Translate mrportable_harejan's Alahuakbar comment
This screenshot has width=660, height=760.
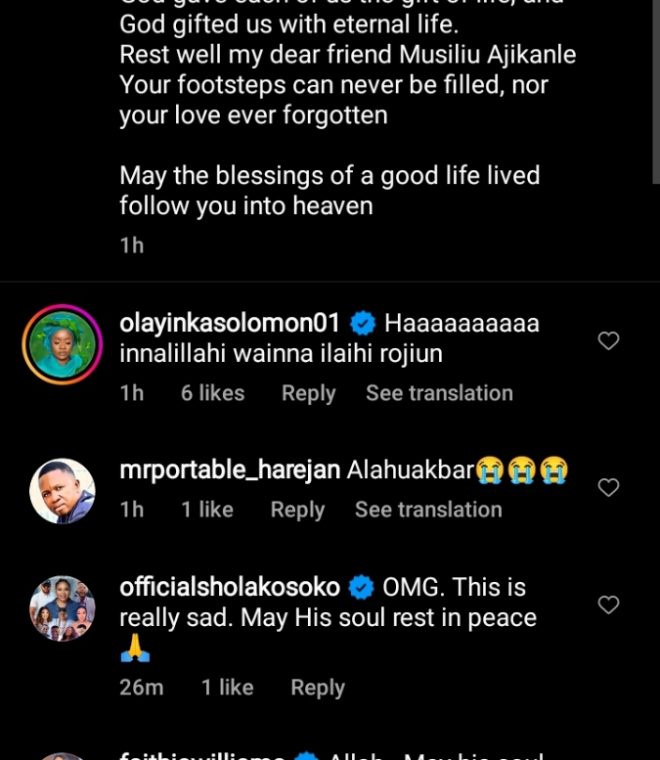tap(428, 509)
